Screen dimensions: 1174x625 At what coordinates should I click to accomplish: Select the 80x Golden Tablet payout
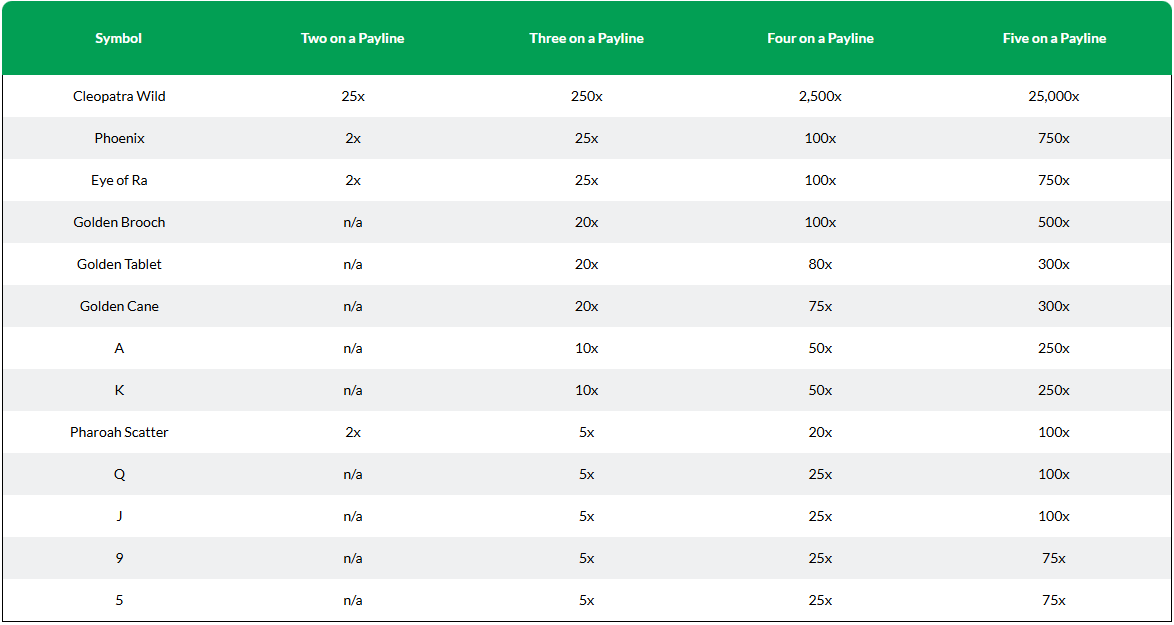click(821, 264)
